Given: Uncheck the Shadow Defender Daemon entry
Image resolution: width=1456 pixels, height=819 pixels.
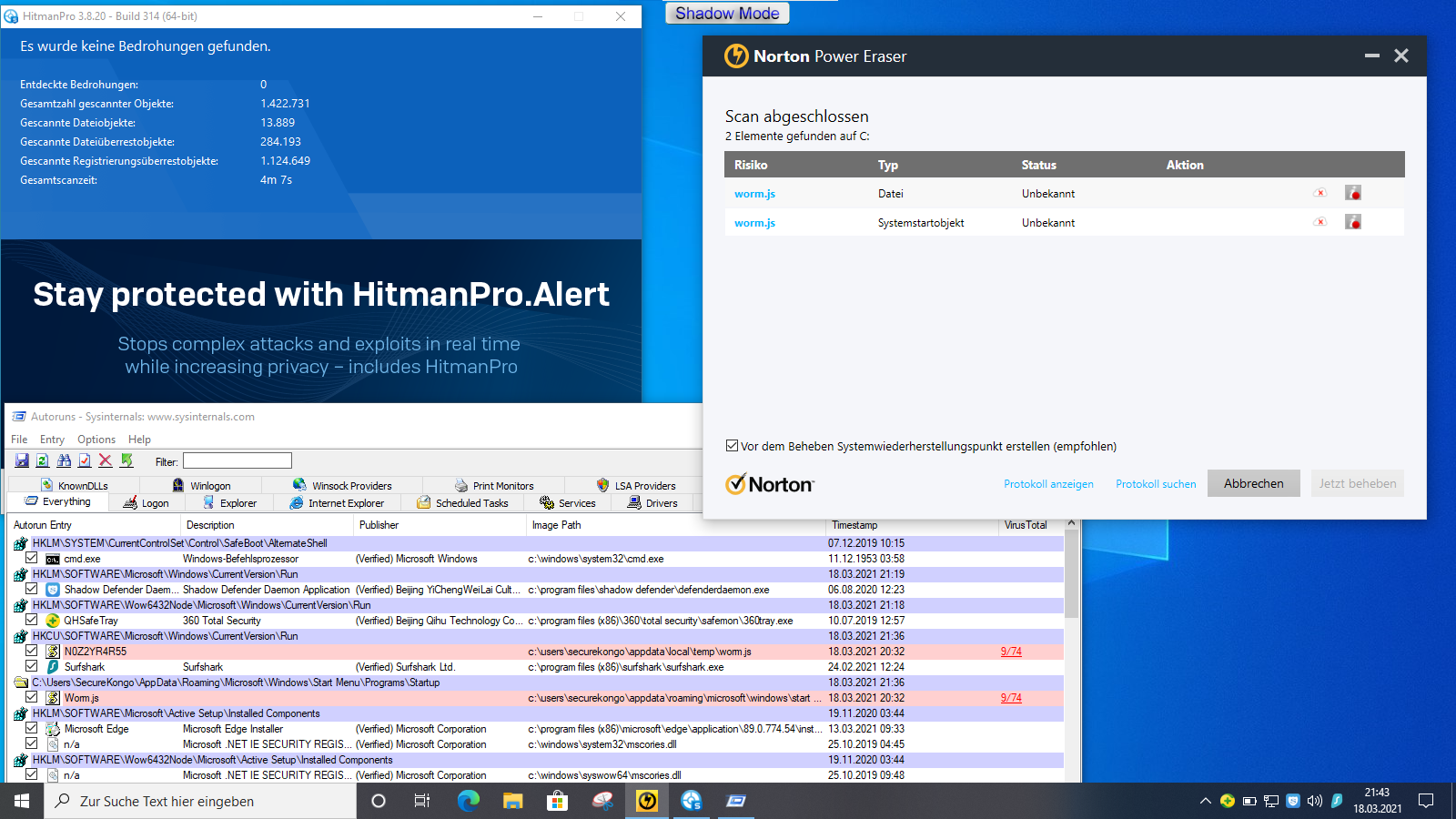Looking at the screenshot, I should (32, 589).
